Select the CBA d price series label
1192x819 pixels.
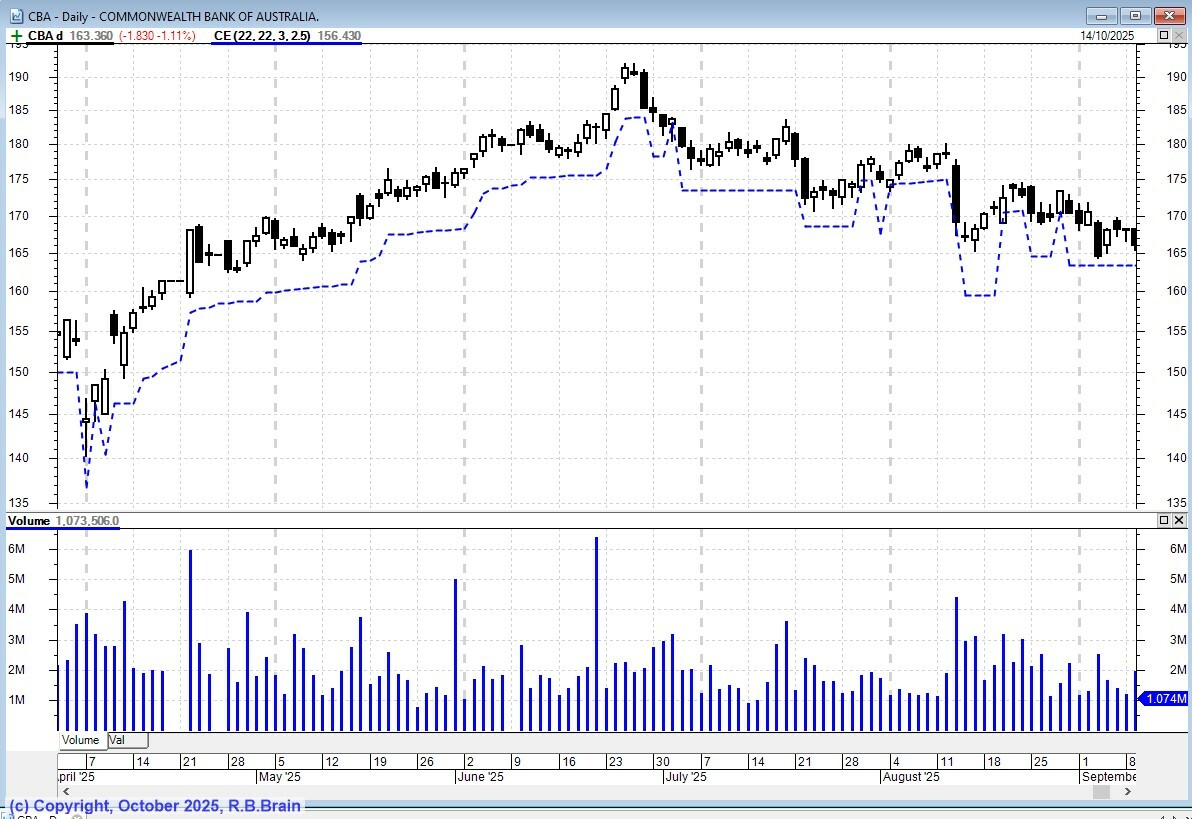click(45, 36)
